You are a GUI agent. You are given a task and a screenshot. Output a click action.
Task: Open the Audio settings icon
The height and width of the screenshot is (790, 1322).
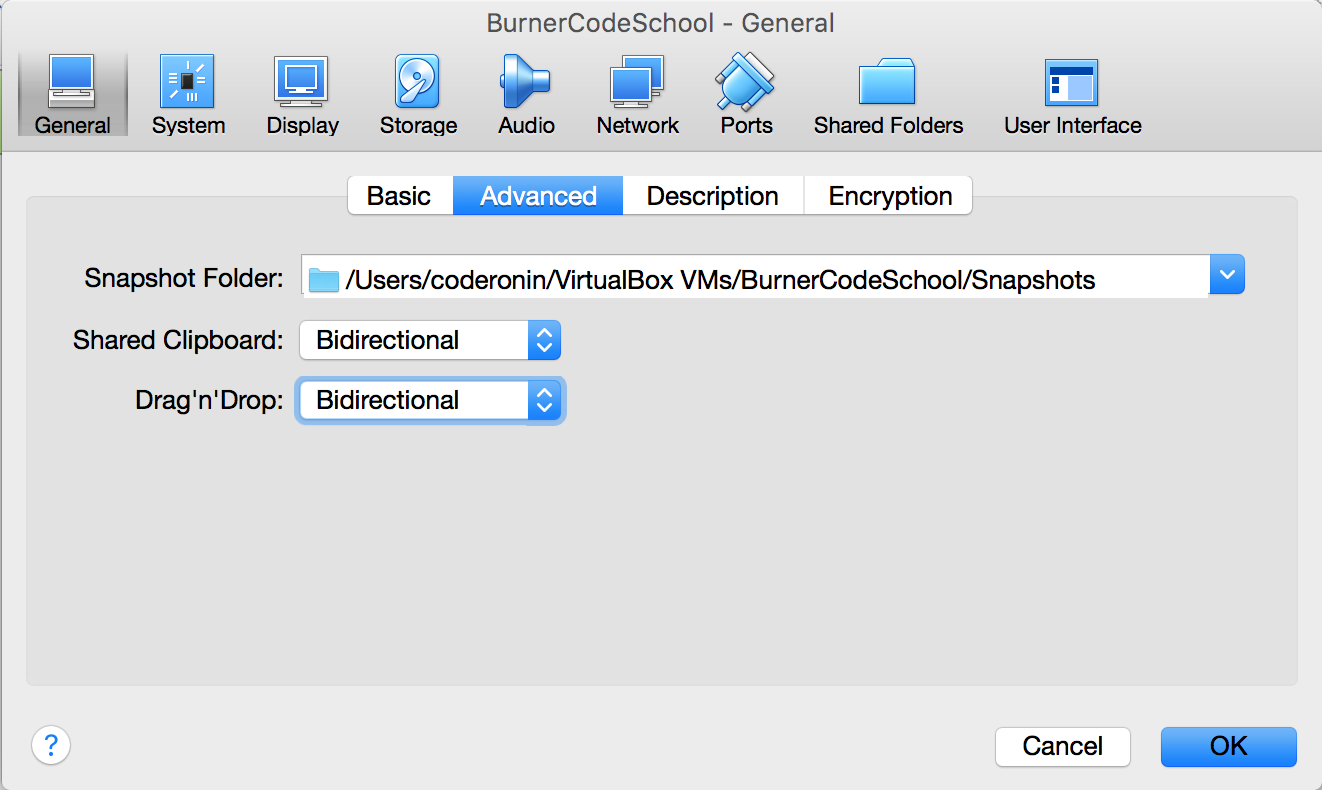click(526, 94)
